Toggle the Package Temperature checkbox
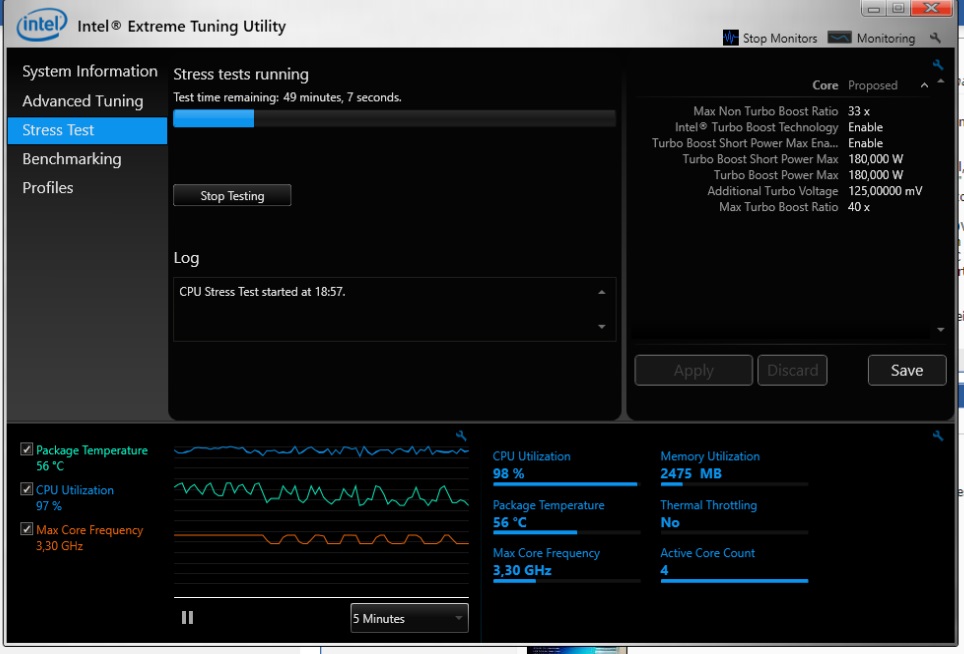The width and height of the screenshot is (964, 654). coord(26,449)
